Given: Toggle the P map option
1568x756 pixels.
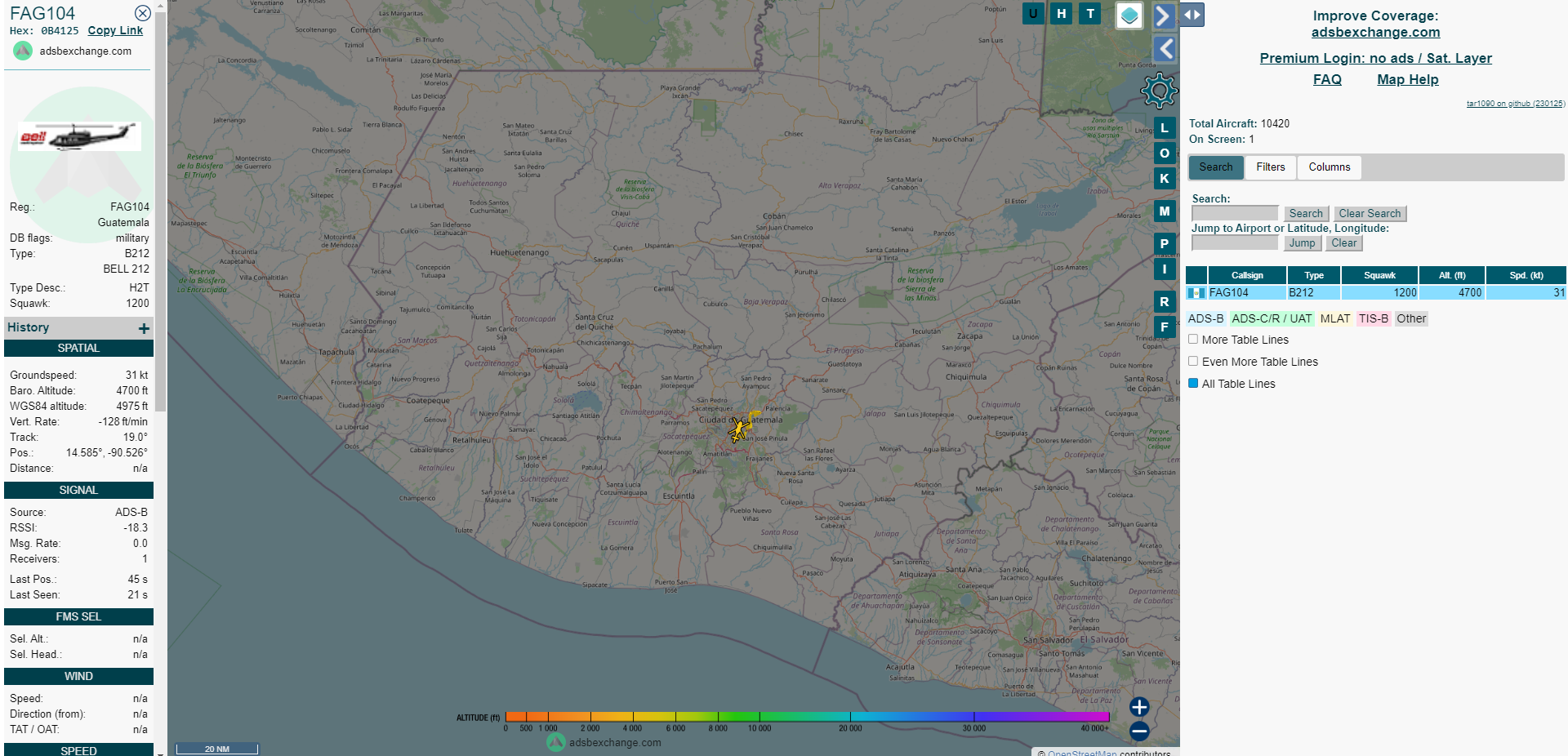Looking at the screenshot, I should click(1165, 244).
